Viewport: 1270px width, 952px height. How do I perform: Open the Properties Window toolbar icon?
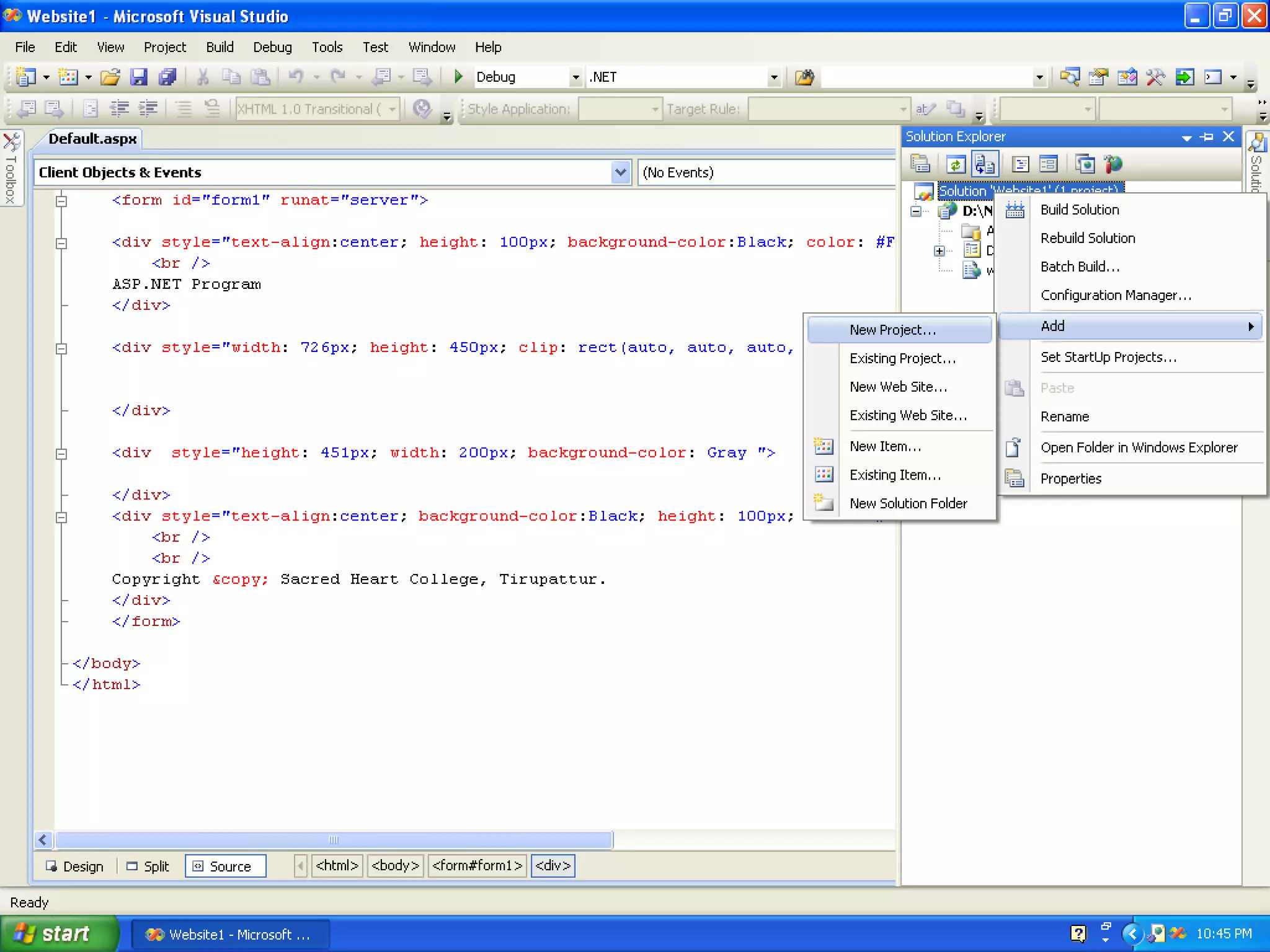1098,77
